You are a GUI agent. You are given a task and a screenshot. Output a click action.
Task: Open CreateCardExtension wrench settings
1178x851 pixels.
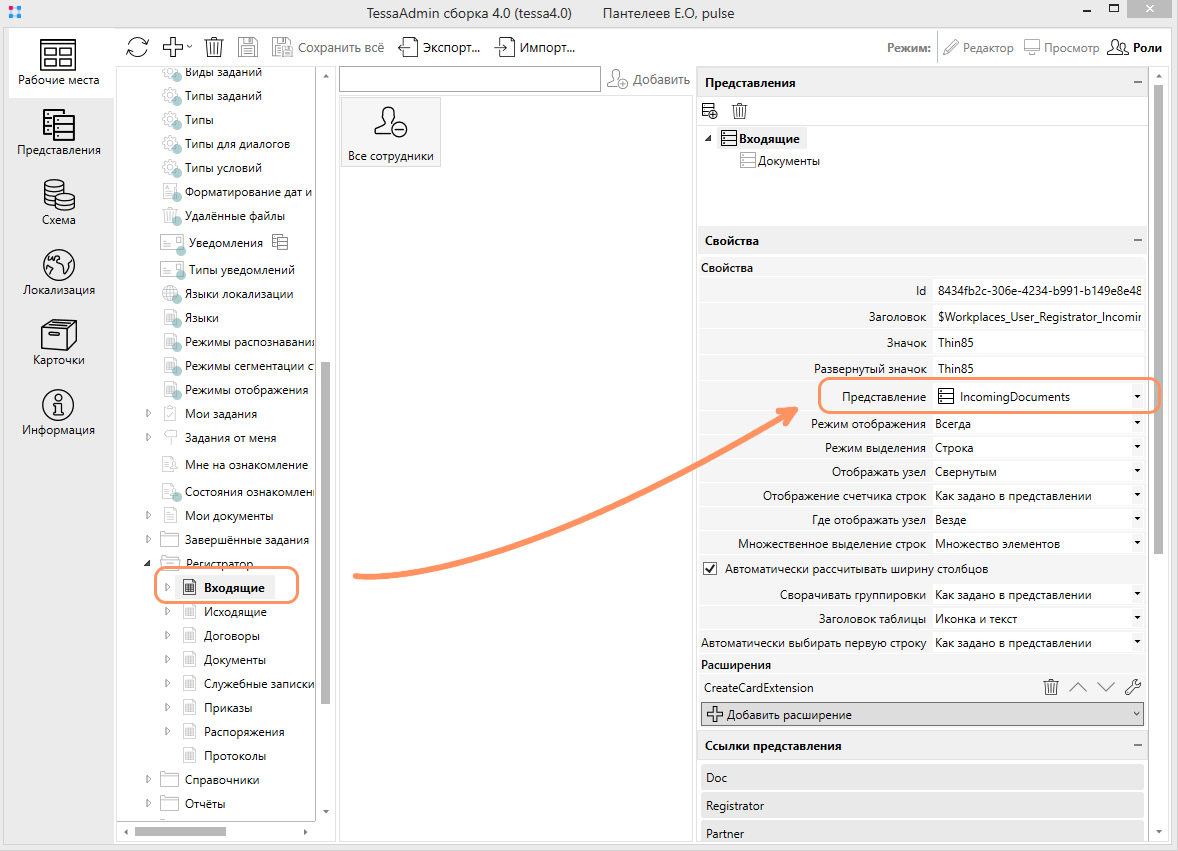(x=1133, y=687)
